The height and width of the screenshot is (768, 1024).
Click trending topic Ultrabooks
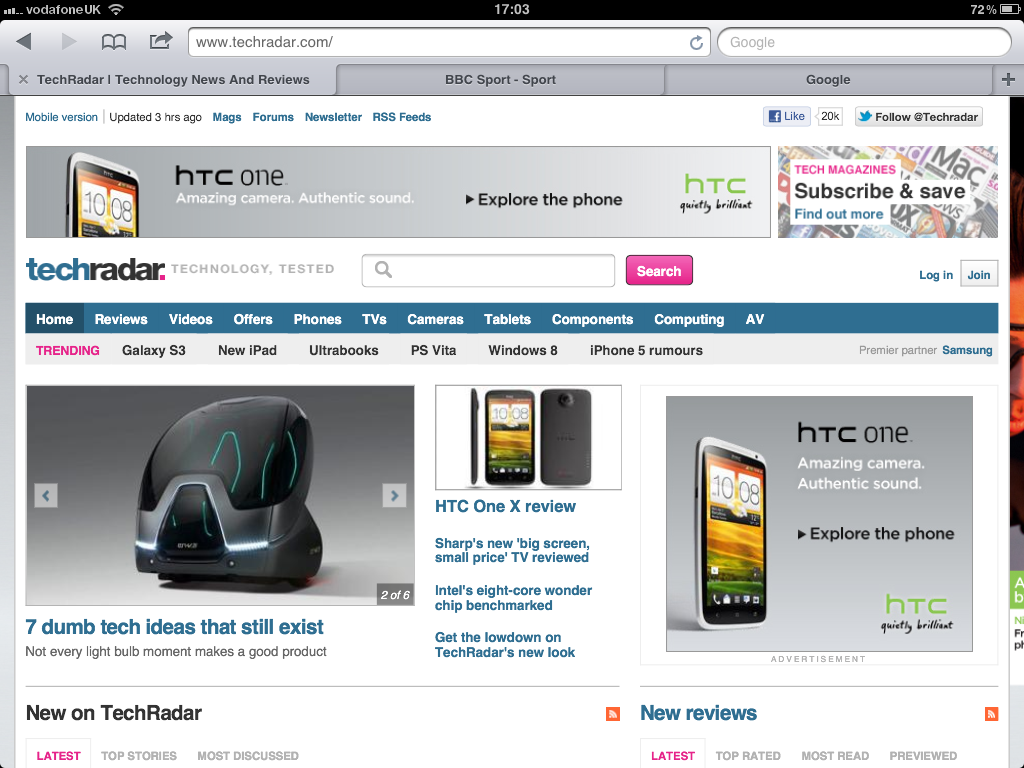pos(344,350)
